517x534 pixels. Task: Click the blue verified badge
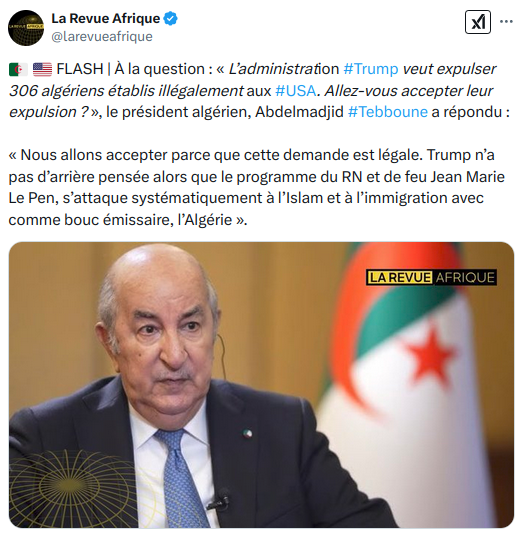[171, 18]
